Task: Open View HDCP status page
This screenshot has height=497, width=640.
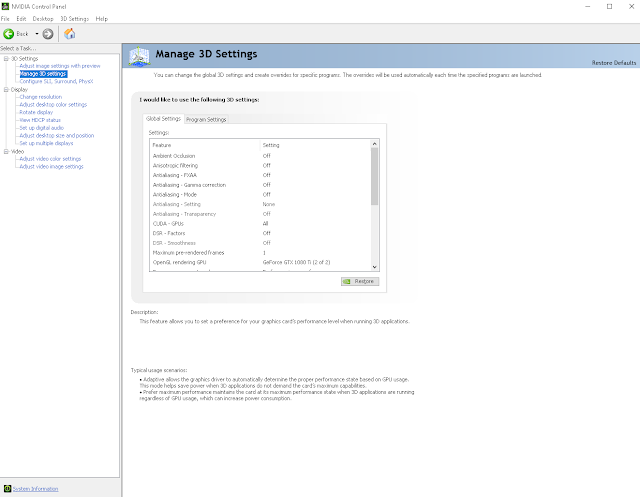Action: click(40, 120)
